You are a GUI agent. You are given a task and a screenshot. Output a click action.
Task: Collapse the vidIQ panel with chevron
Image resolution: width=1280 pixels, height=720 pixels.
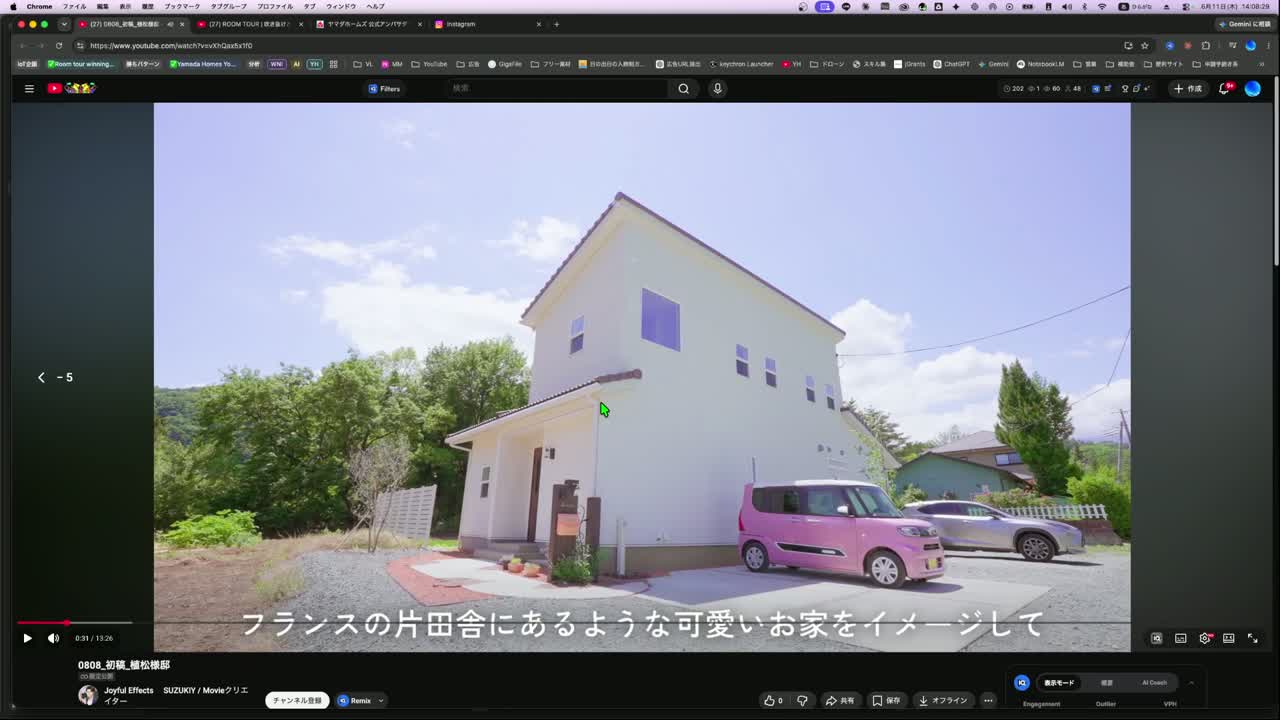click(1191, 683)
